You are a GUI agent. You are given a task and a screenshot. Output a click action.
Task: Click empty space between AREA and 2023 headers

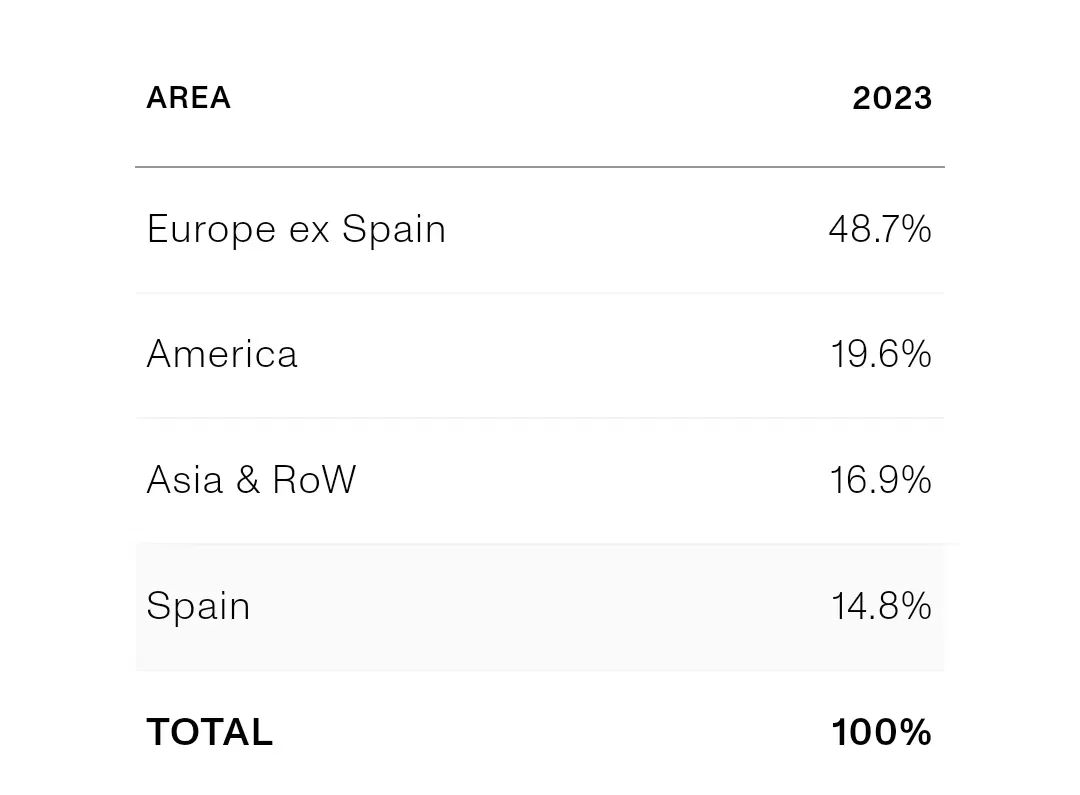tap(540, 98)
